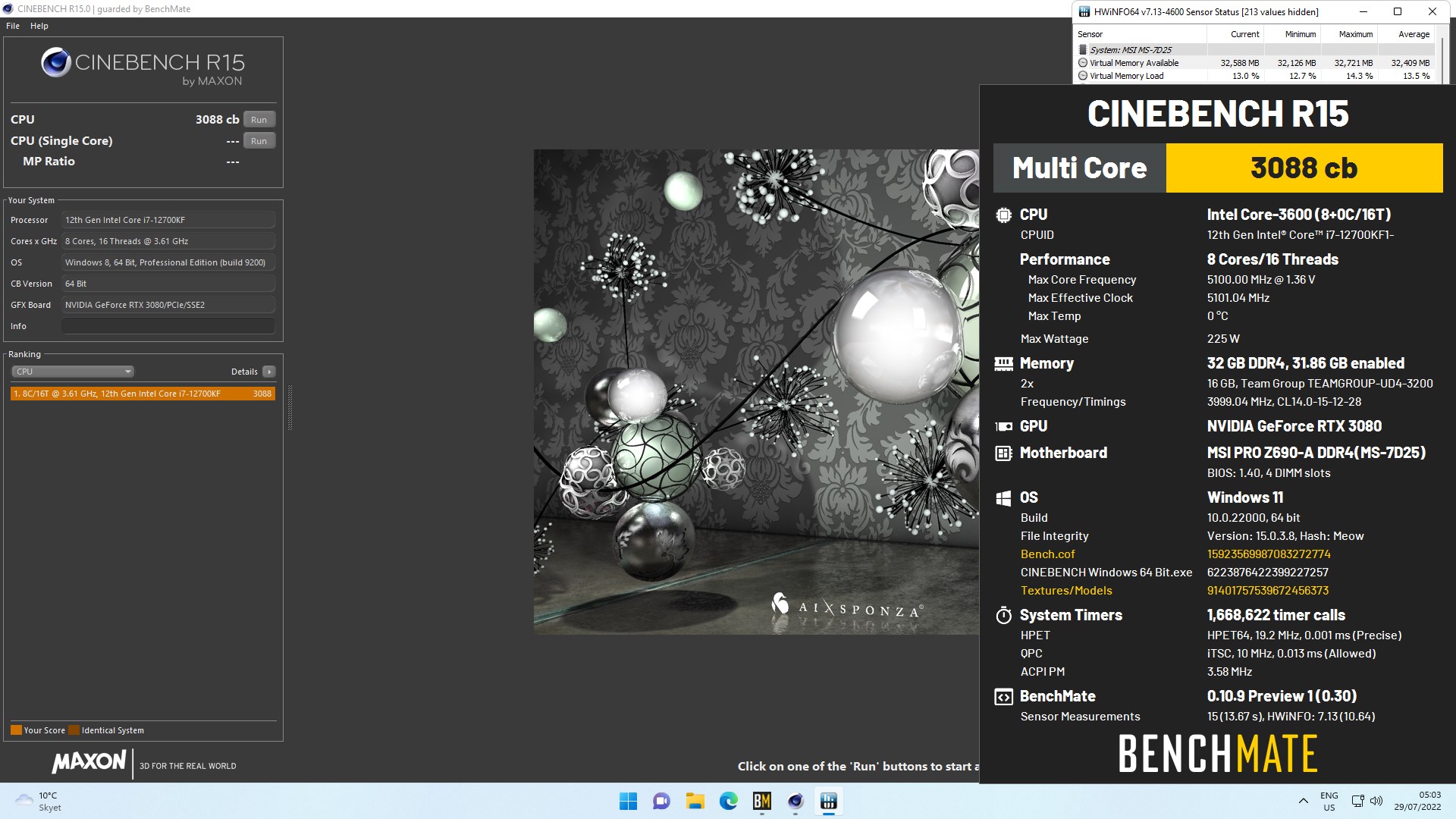Click the Cores x GHz field
The height and width of the screenshot is (819, 1456).
(x=168, y=241)
